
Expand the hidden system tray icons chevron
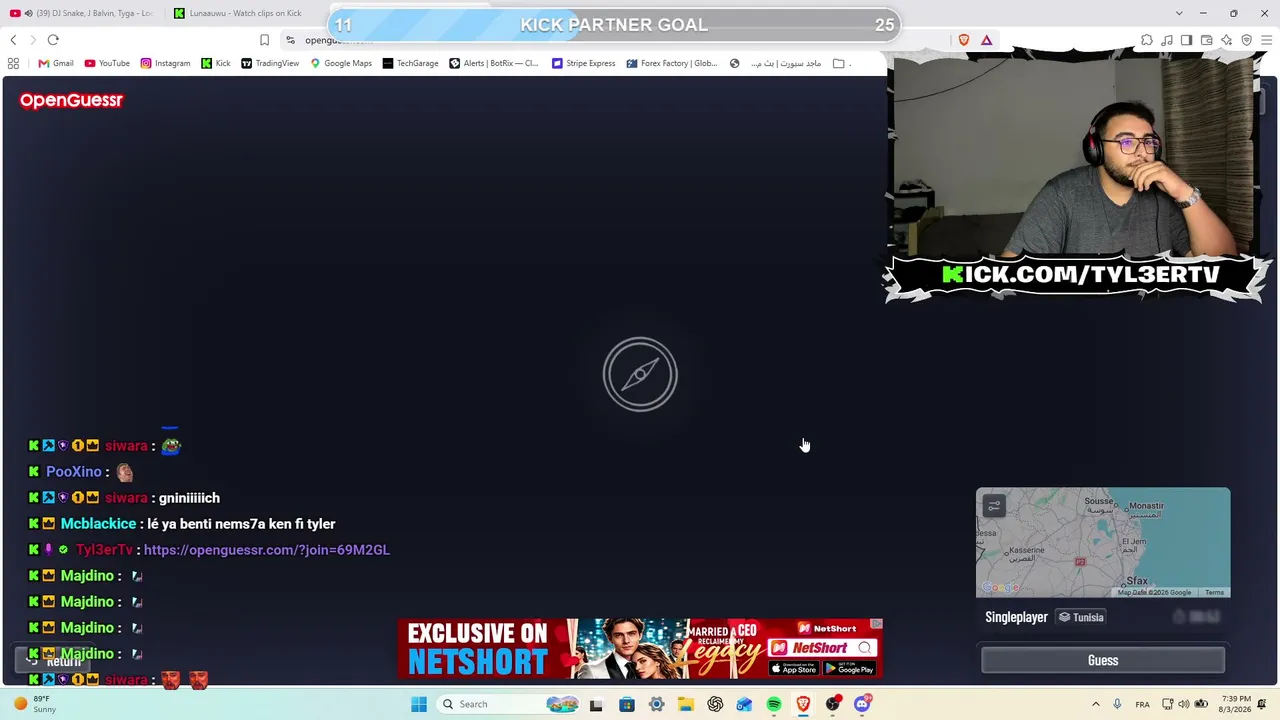tap(1096, 704)
